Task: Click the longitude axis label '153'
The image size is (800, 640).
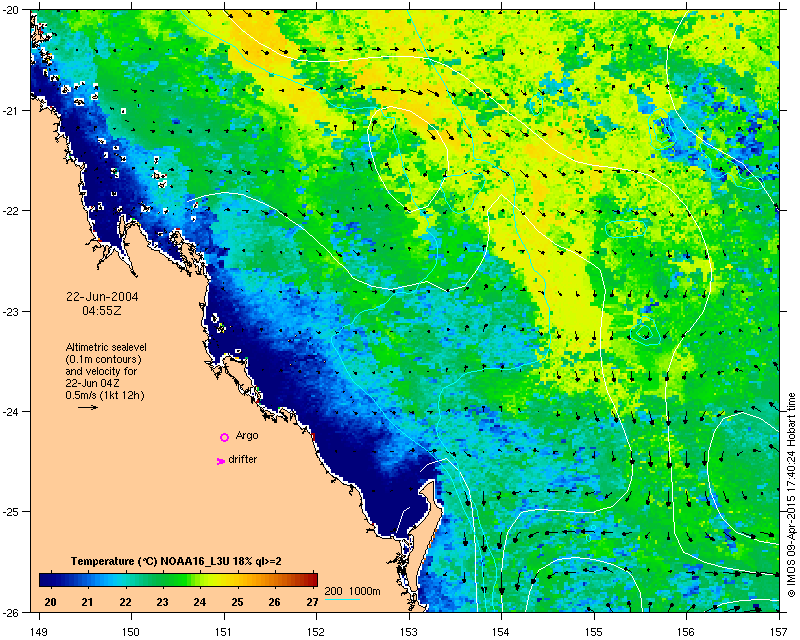Action: [x=409, y=632]
